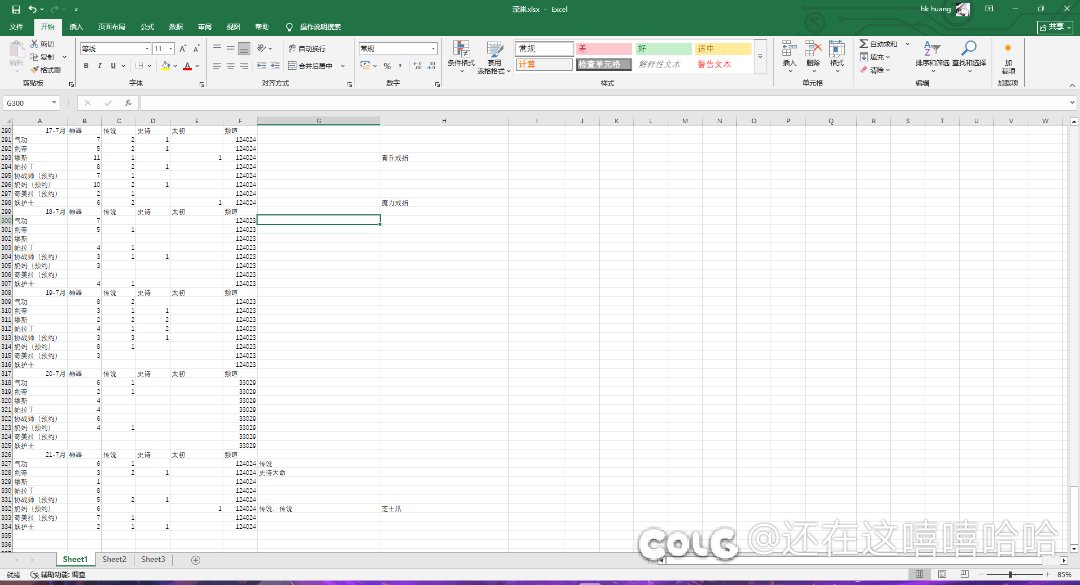Open Tell Me search box
The image size is (1080, 585).
coord(313,27)
